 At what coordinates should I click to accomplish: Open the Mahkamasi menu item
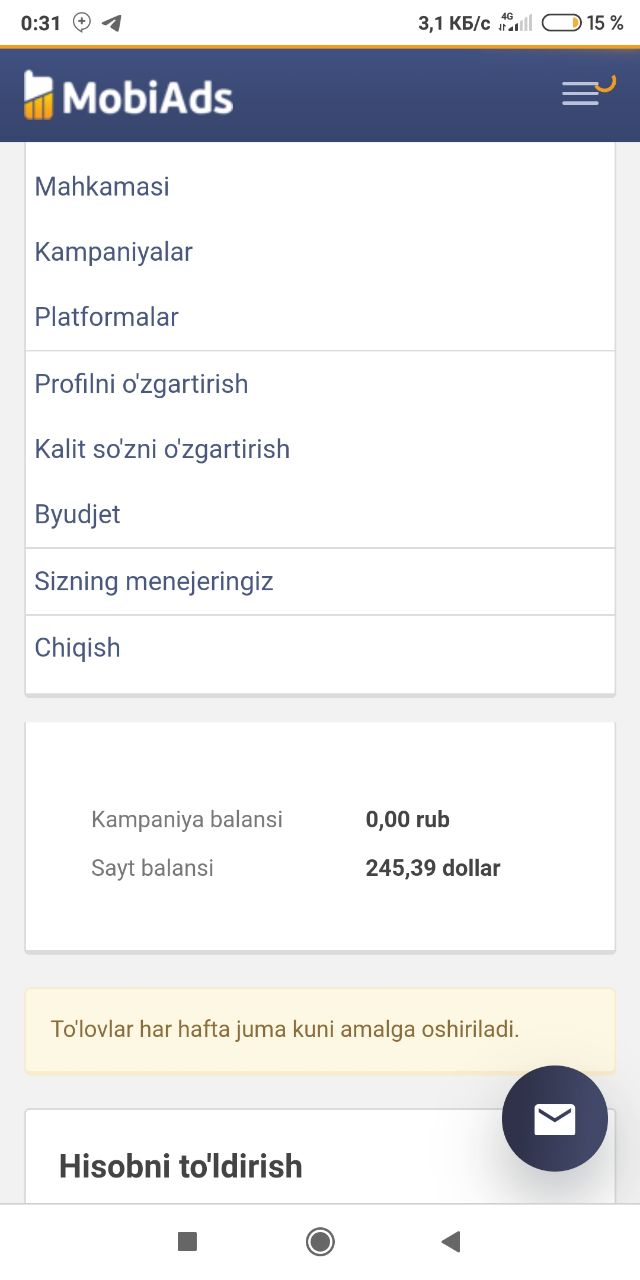pyautogui.click(x=102, y=186)
